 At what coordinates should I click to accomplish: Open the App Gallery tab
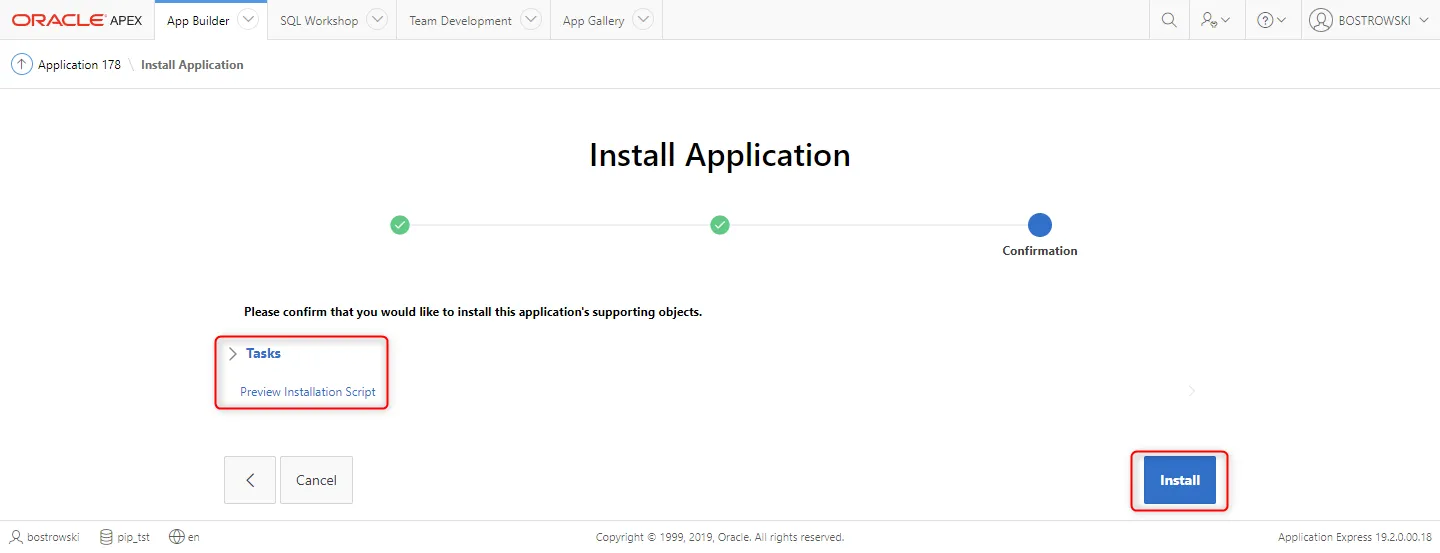coord(592,20)
